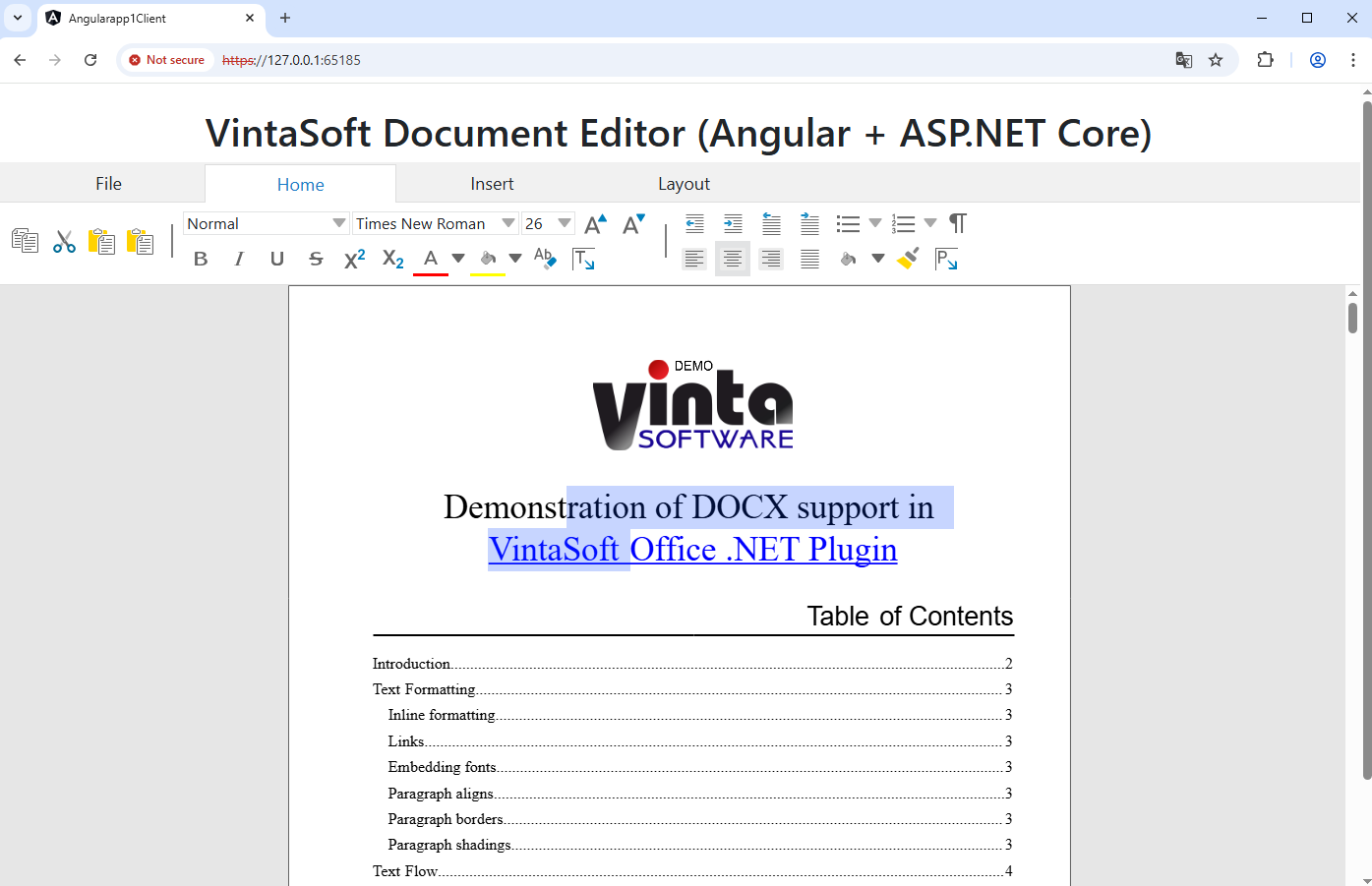This screenshot has width=1372, height=886.
Task: Open the Layout tab
Action: pyautogui.click(x=684, y=184)
